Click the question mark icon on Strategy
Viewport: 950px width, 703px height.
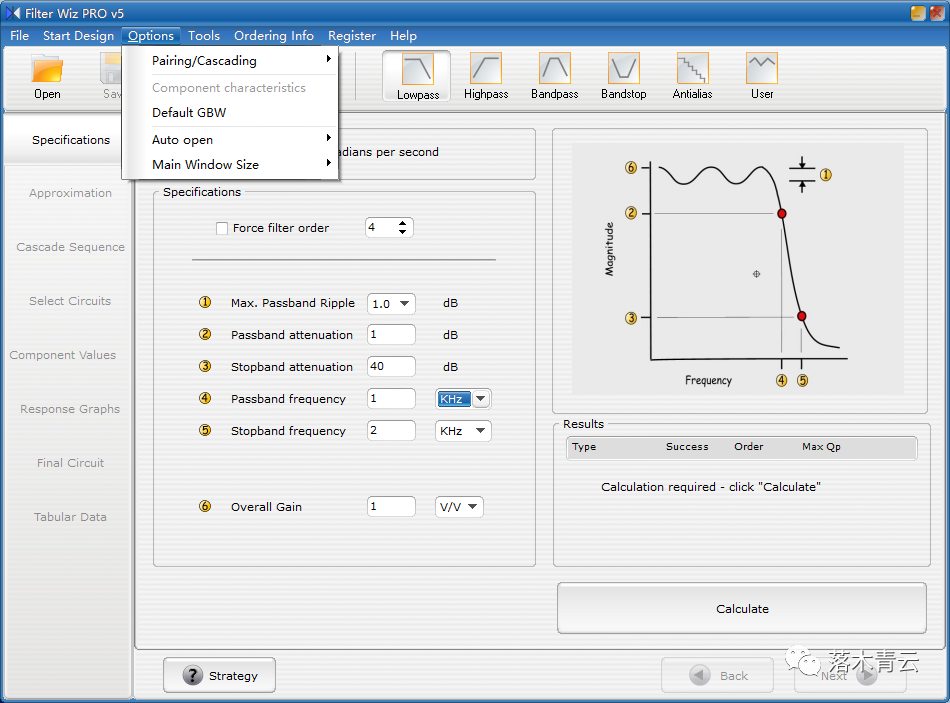pyautogui.click(x=193, y=675)
